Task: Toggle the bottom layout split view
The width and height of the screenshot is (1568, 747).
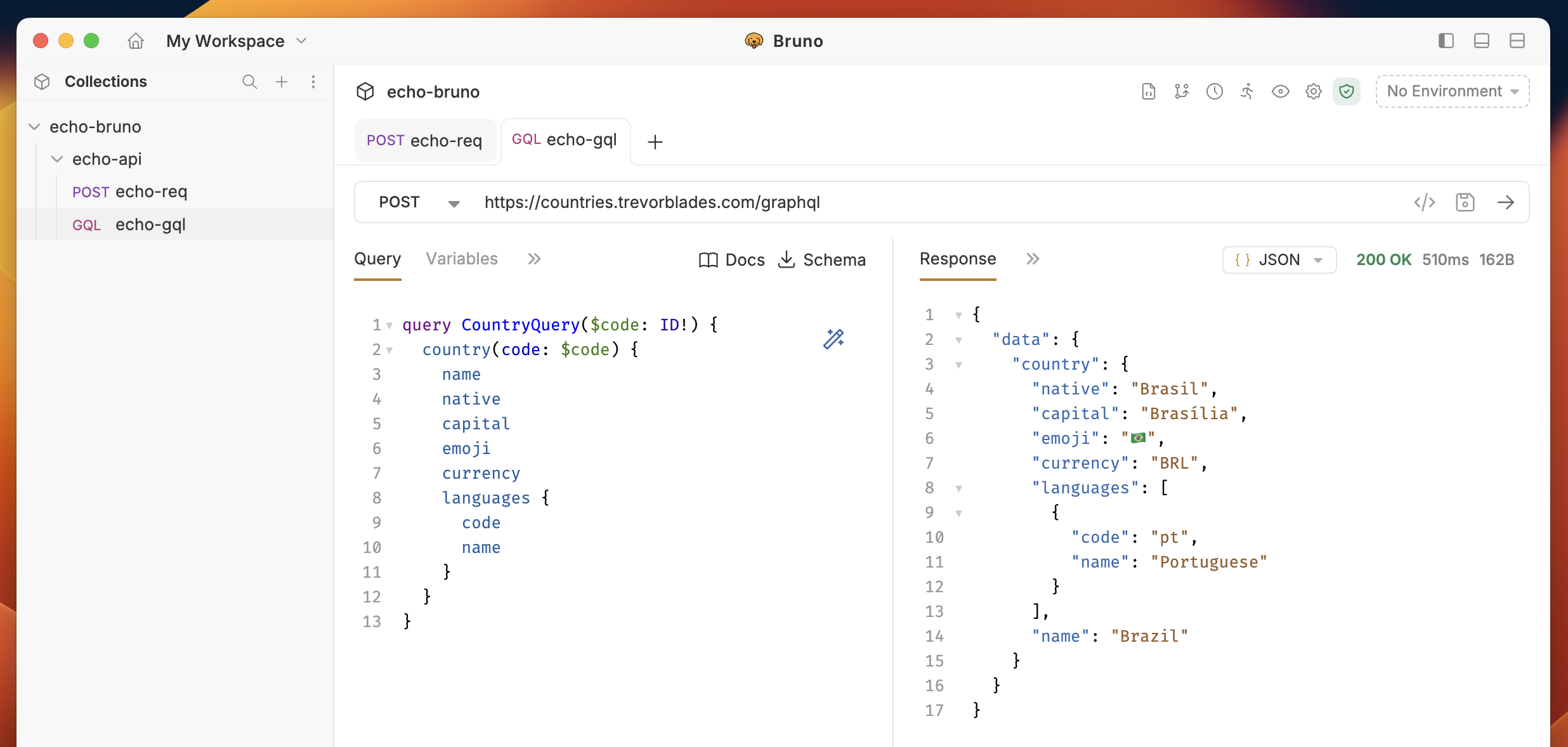Action: coord(1482,40)
